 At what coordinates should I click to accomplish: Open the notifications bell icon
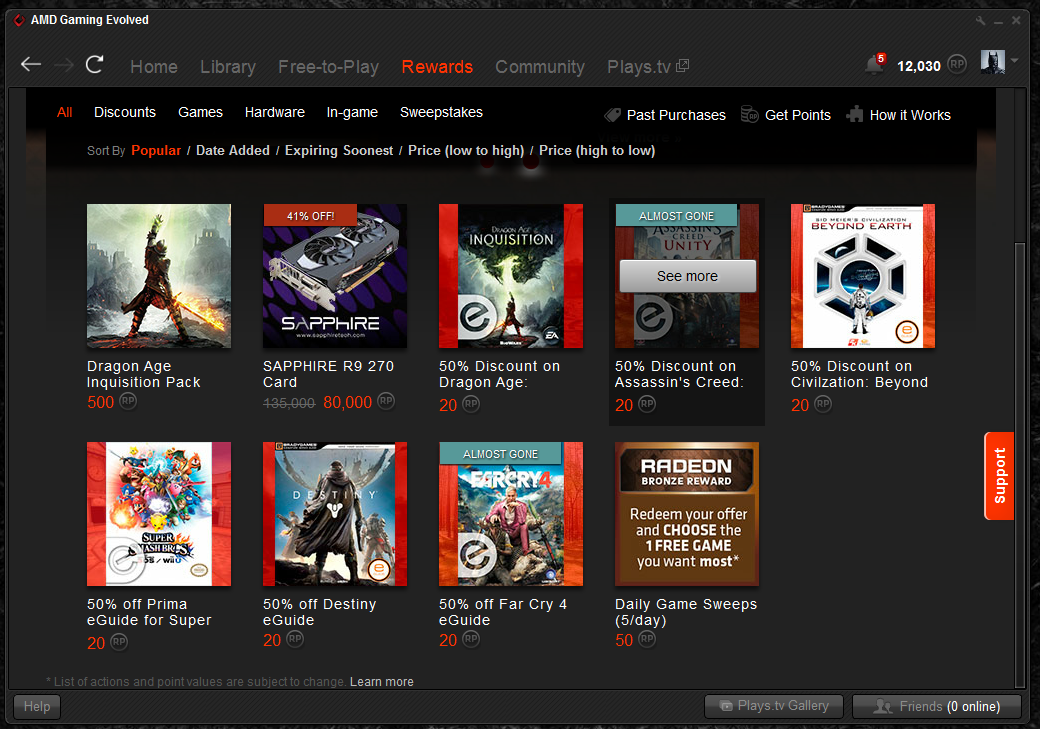874,65
